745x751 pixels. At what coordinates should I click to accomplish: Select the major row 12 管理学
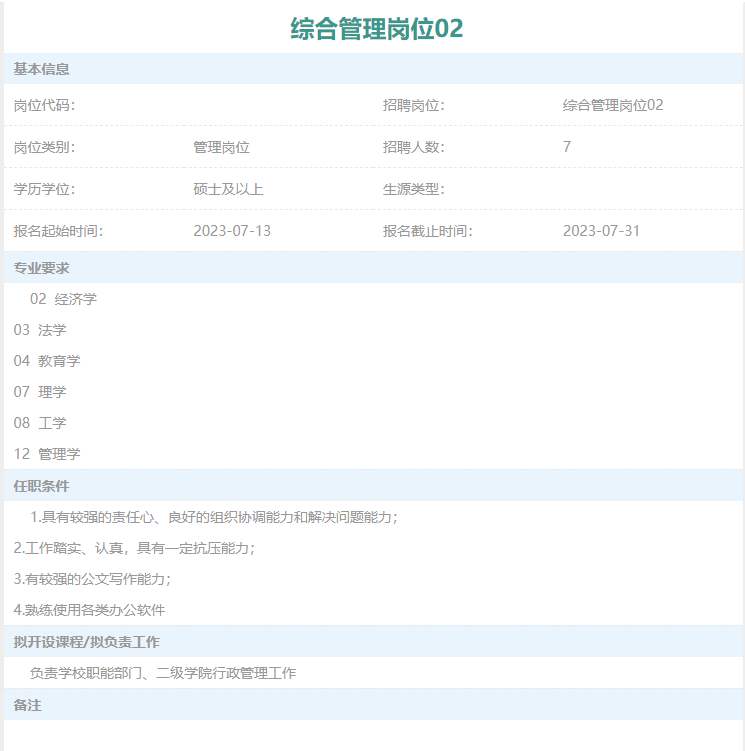47,454
